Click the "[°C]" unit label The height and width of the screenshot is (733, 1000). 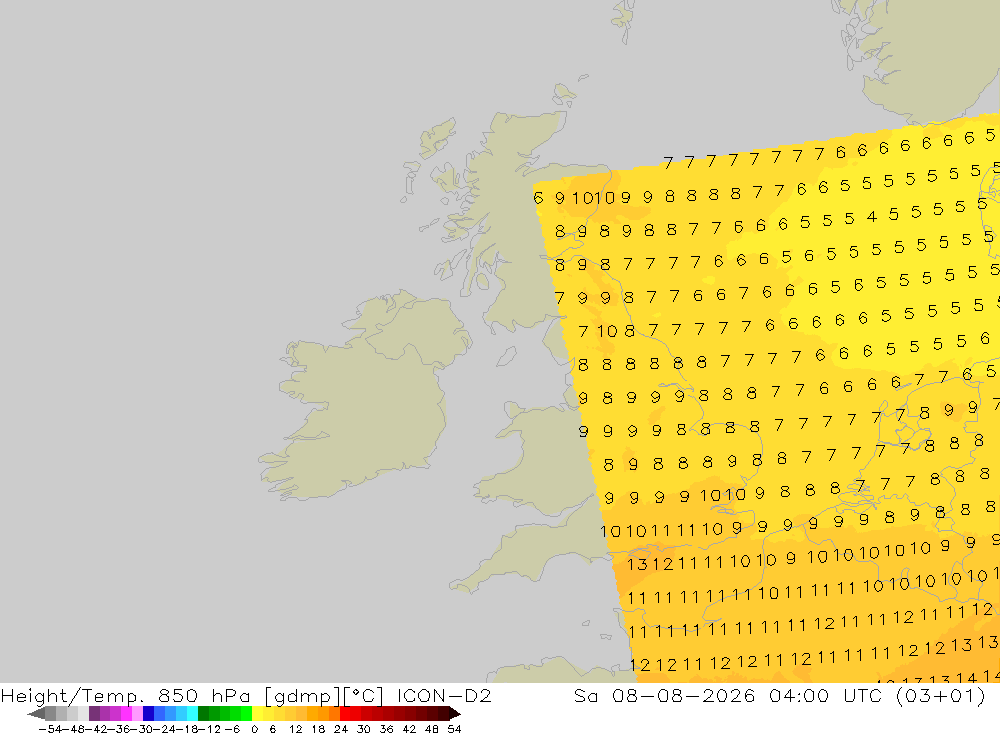(364, 696)
